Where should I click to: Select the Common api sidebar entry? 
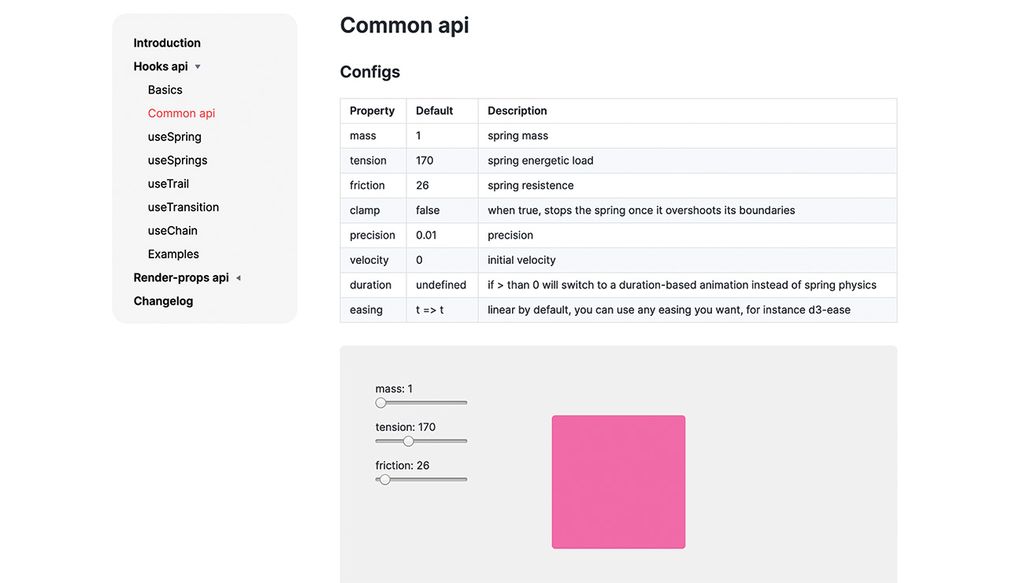[x=181, y=113]
